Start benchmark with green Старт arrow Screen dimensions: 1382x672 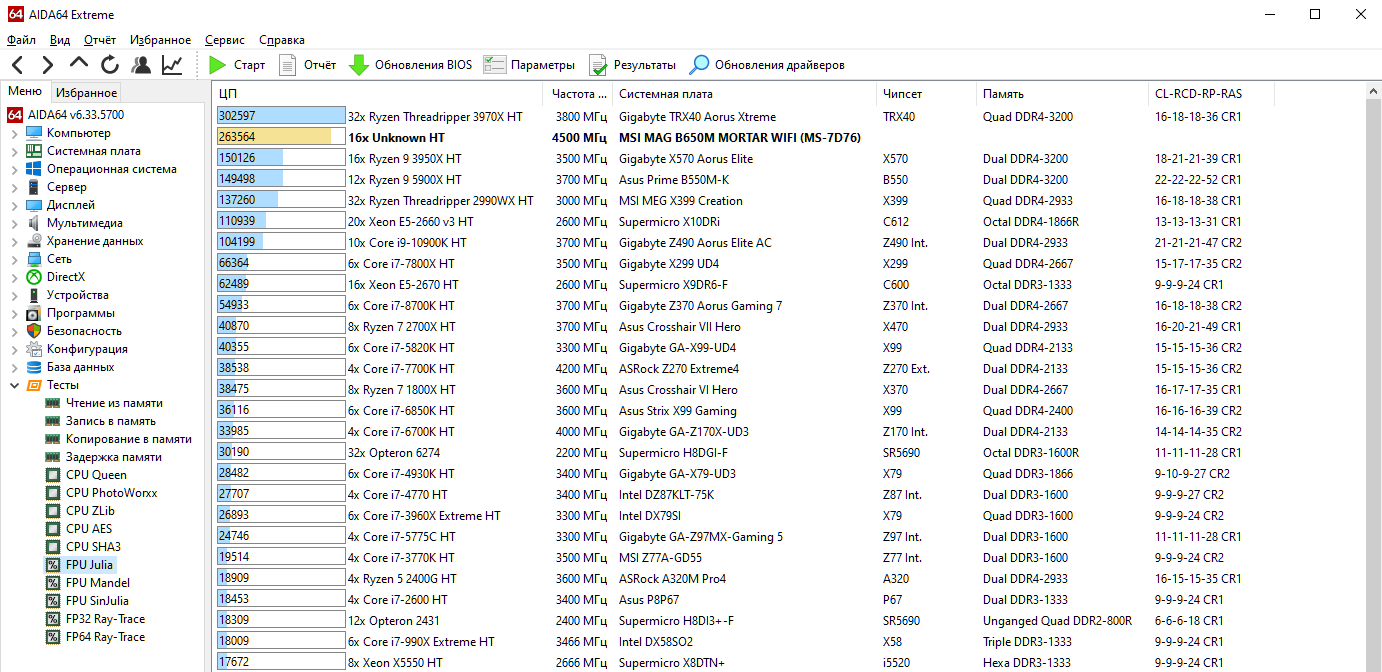point(237,65)
